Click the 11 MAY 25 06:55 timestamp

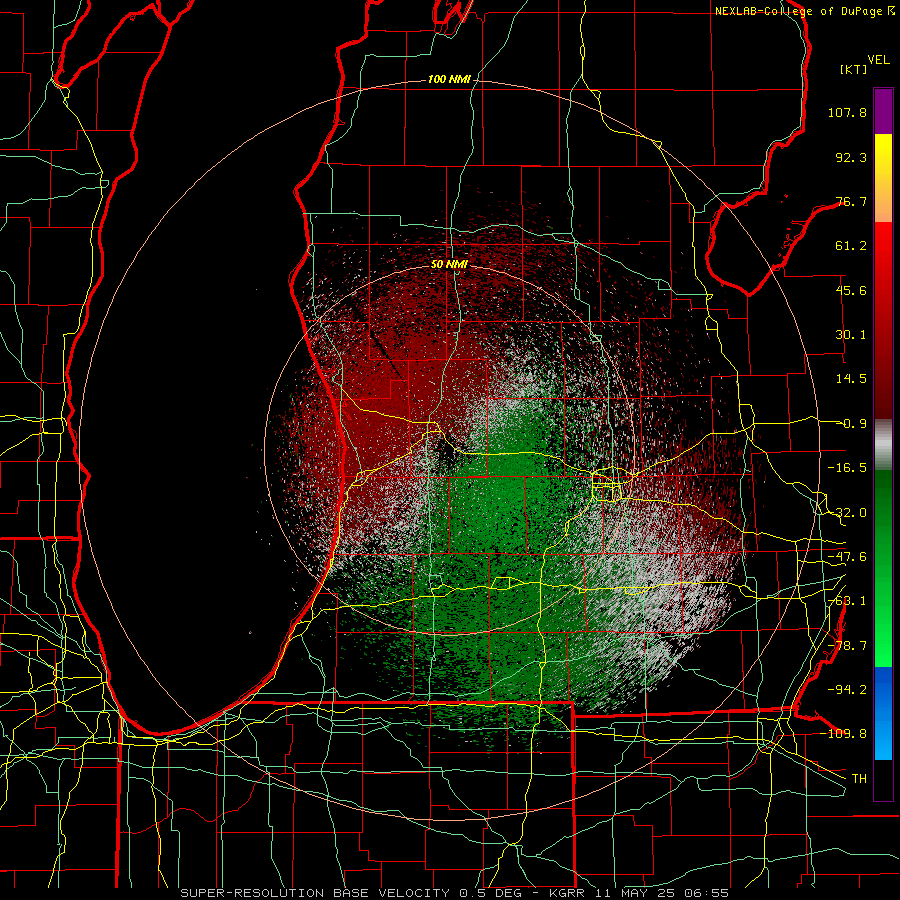[660, 893]
